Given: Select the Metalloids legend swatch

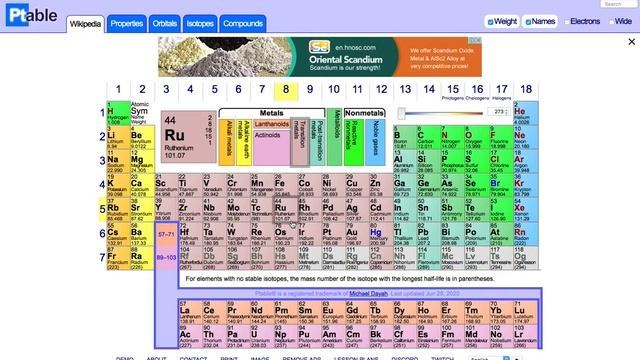Looking at the screenshot, I should 334,137.
